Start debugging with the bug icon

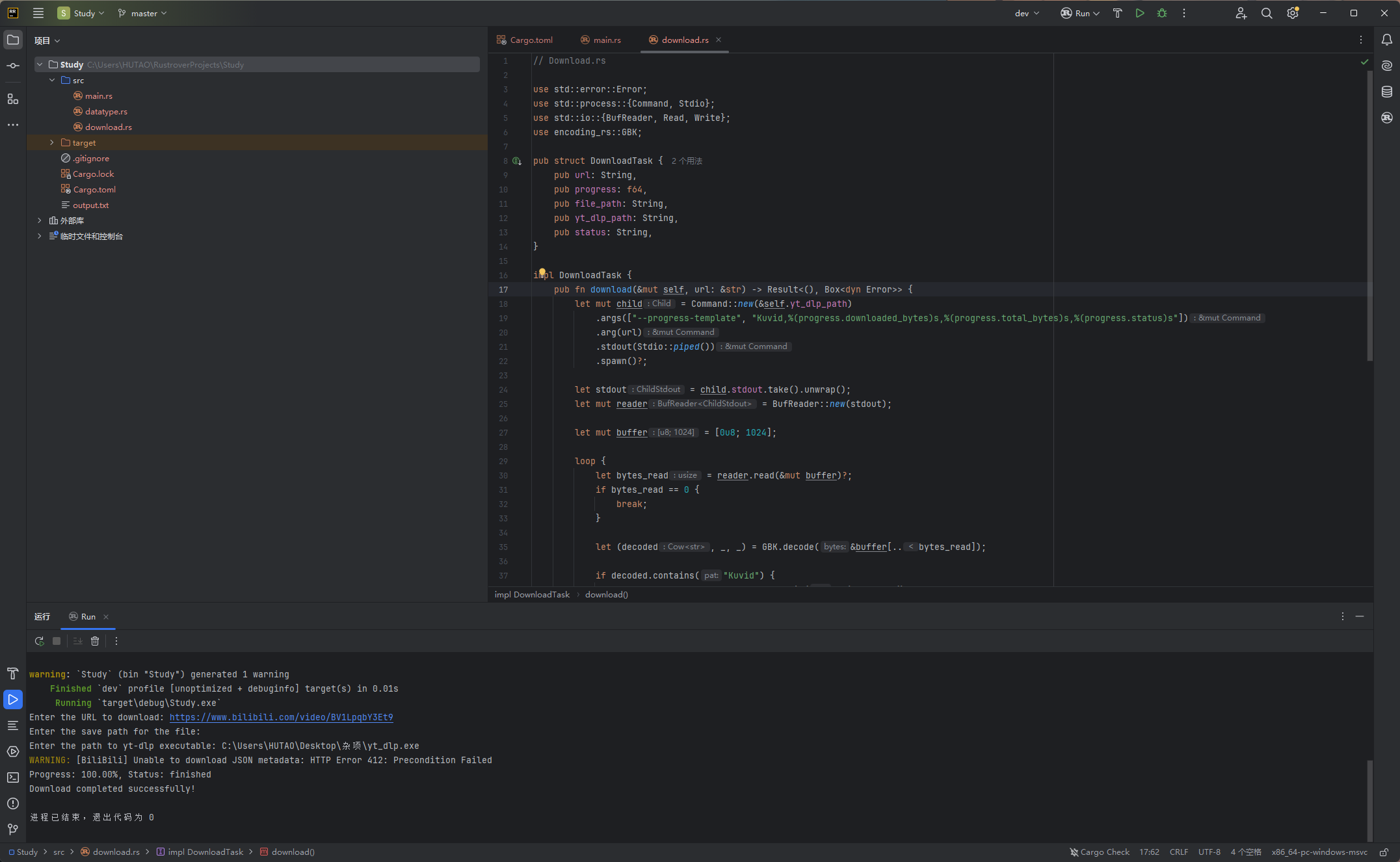pyautogui.click(x=1162, y=13)
